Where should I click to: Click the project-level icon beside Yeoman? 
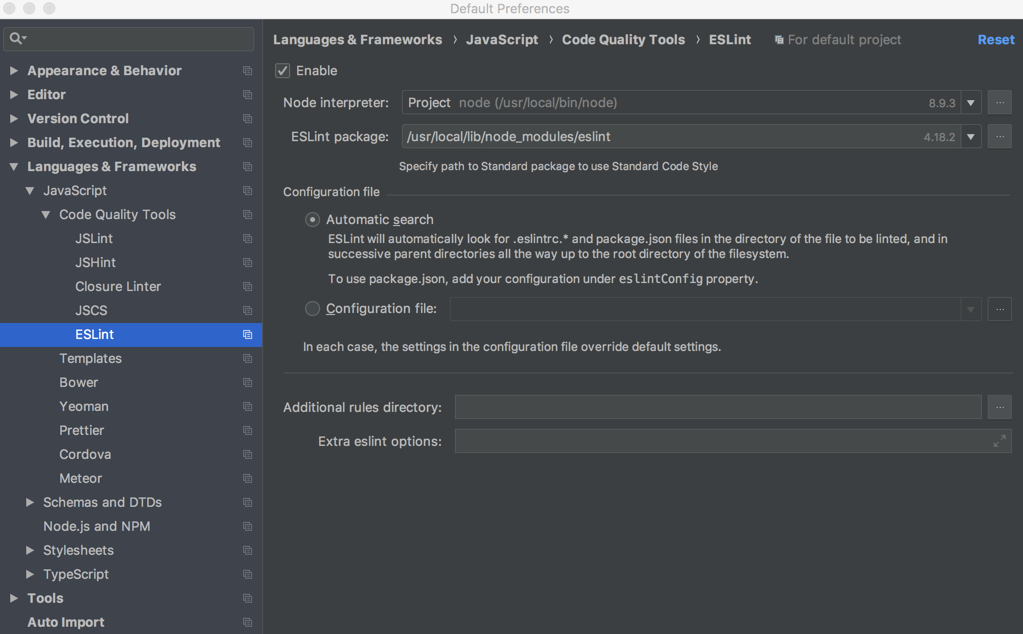(x=247, y=406)
